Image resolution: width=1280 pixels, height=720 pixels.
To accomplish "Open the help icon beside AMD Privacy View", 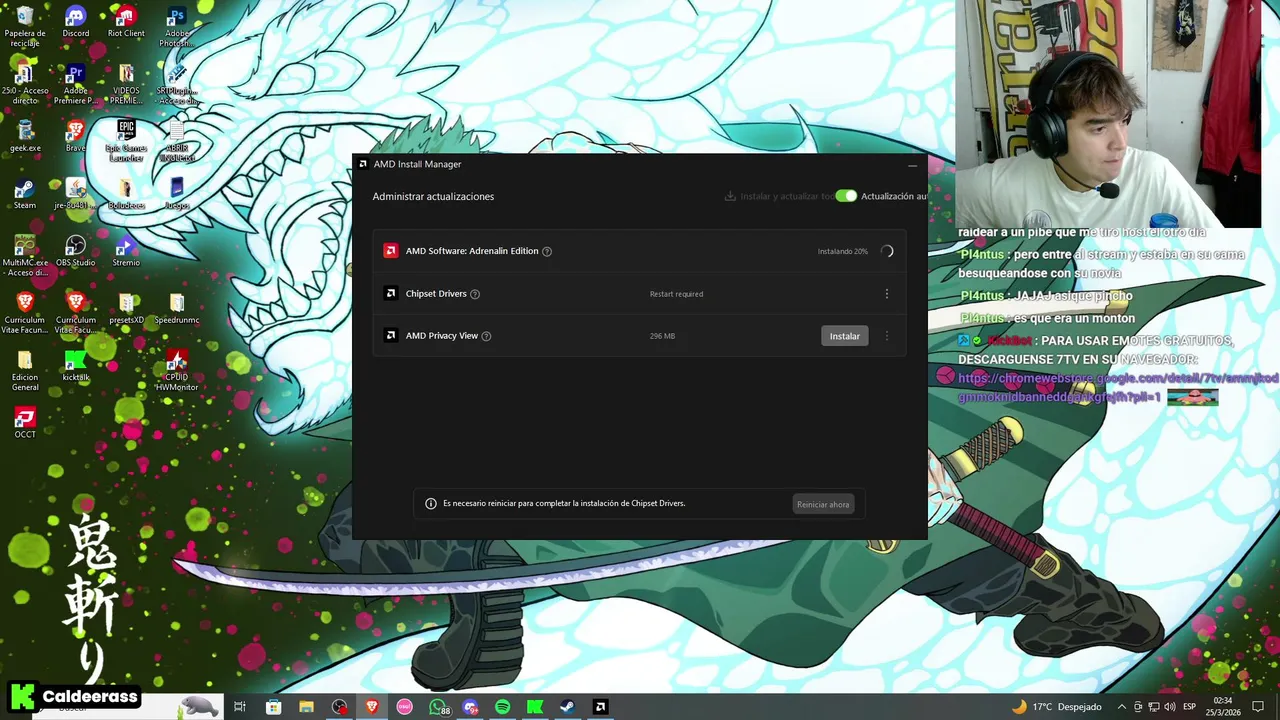I will [486, 336].
